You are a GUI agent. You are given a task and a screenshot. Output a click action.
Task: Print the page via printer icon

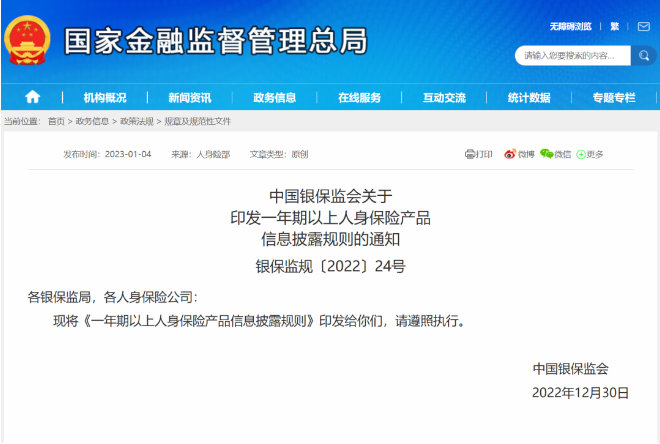click(470, 154)
